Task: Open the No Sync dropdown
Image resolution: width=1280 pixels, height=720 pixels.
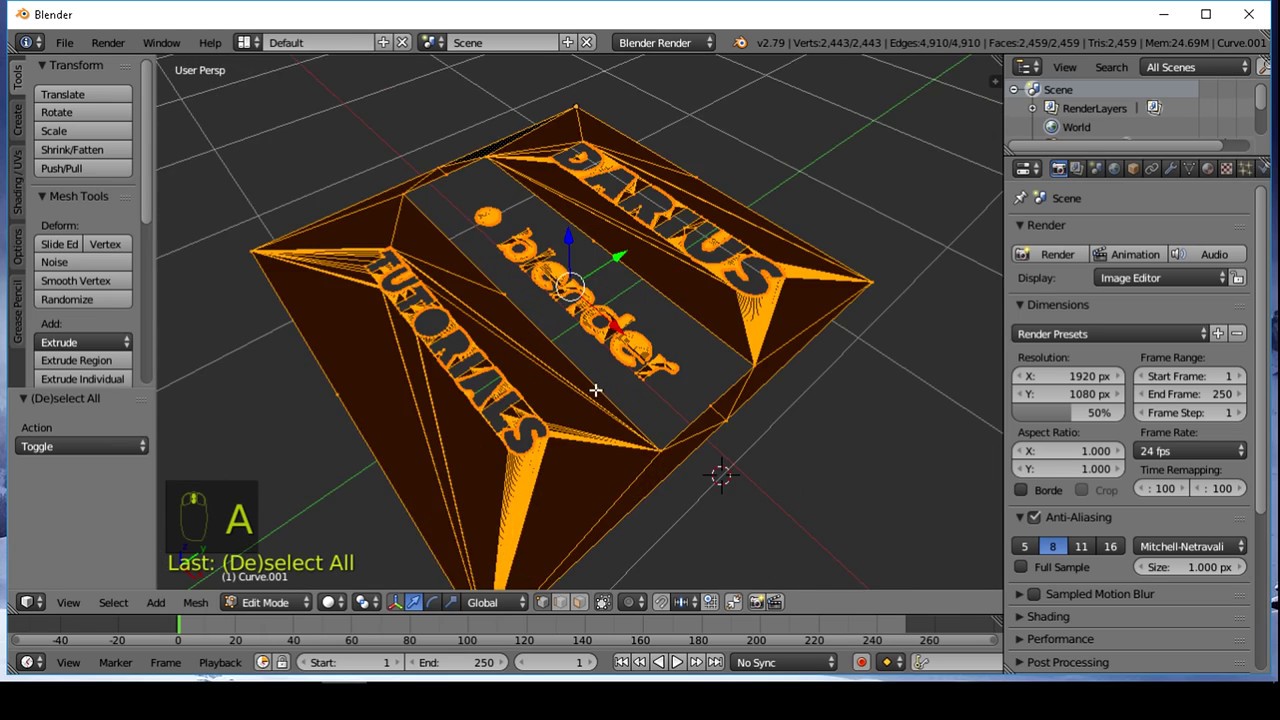Action: 785,662
